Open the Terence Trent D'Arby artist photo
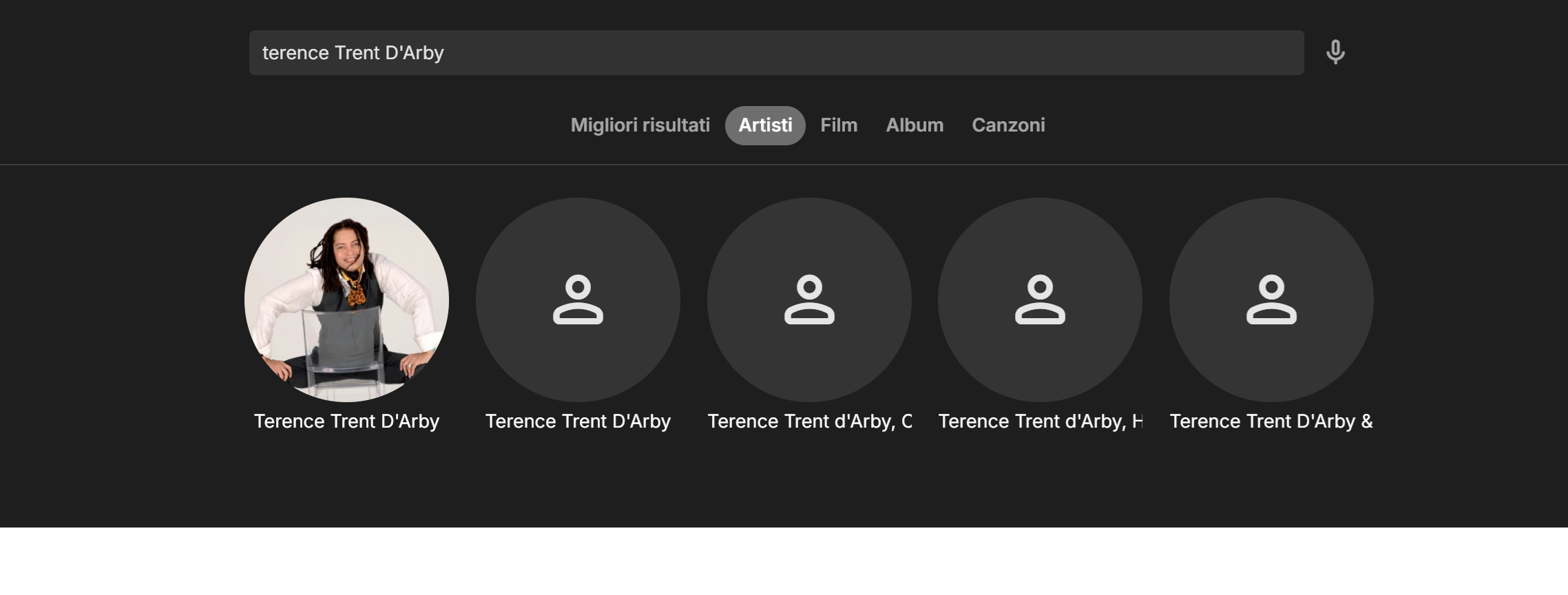The image size is (1568, 595). (346, 300)
